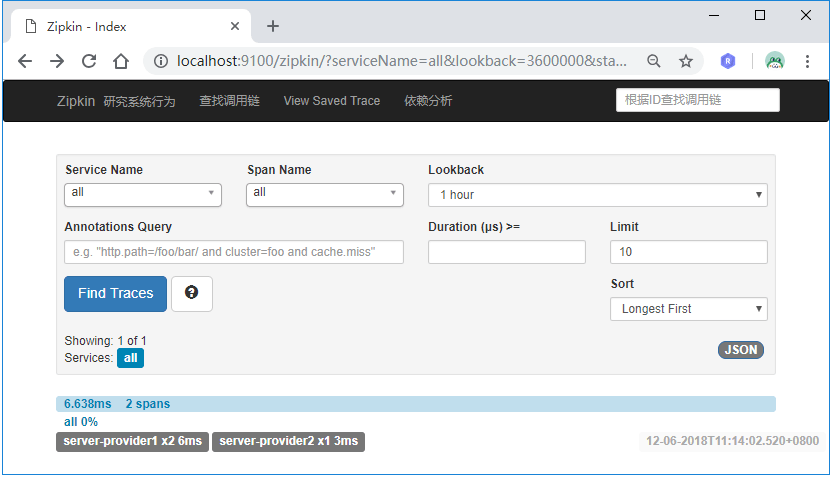Click the question mark help button
This screenshot has width=837, height=482.
click(x=192, y=293)
